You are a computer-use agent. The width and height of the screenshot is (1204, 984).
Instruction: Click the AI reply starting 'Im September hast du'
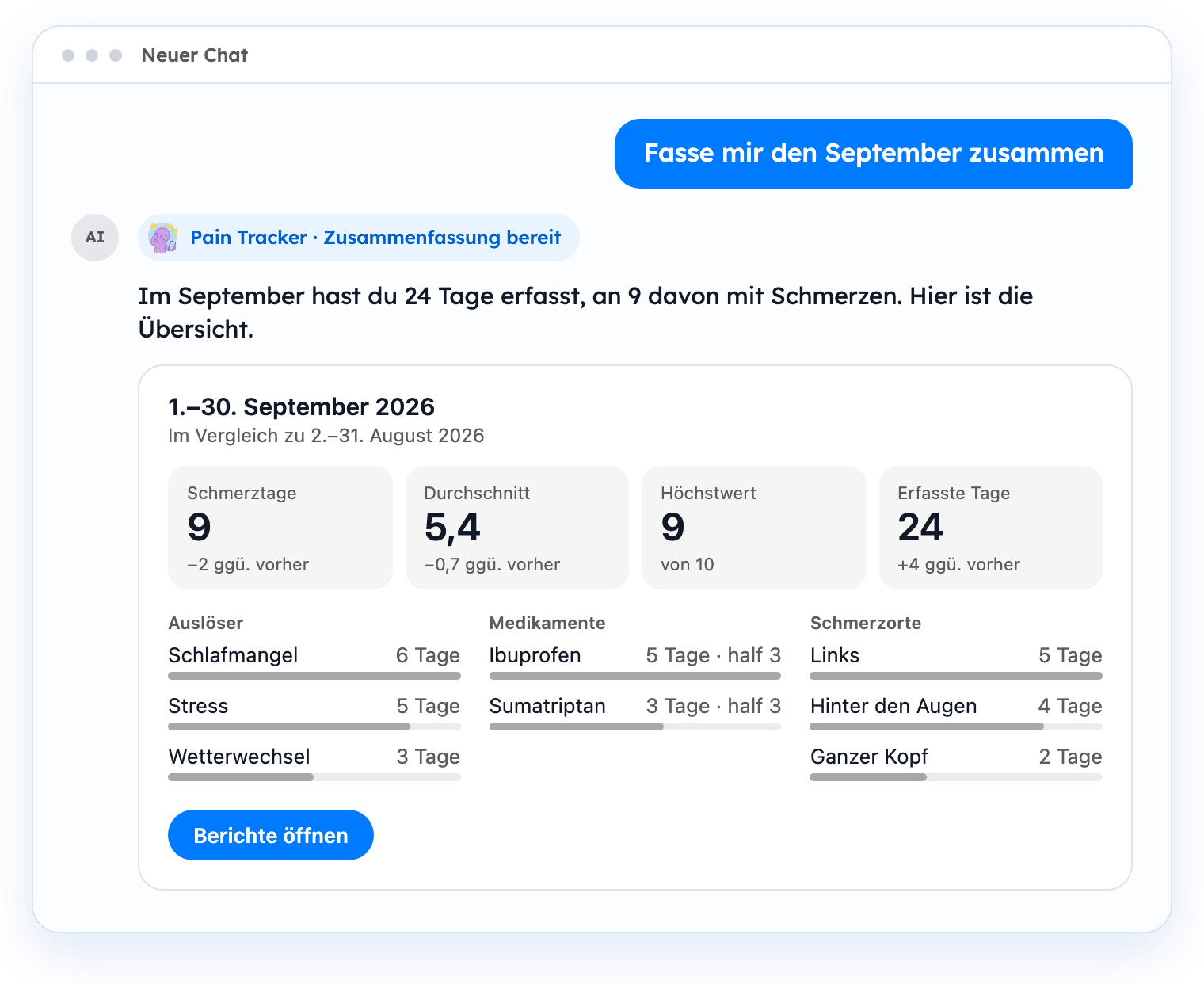coord(586,312)
